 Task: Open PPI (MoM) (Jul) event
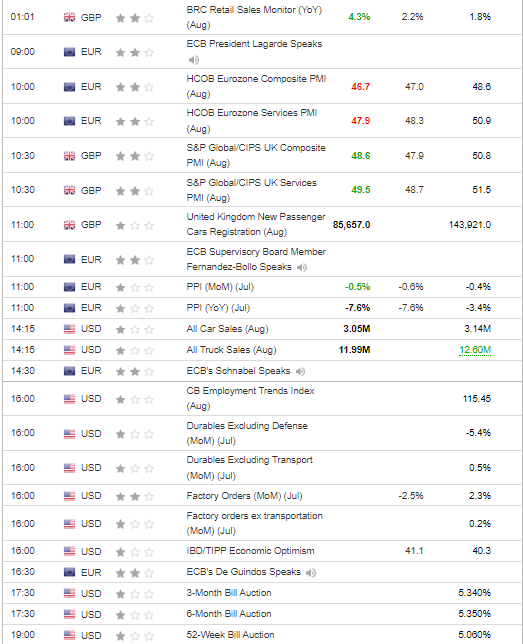[x=220, y=287]
